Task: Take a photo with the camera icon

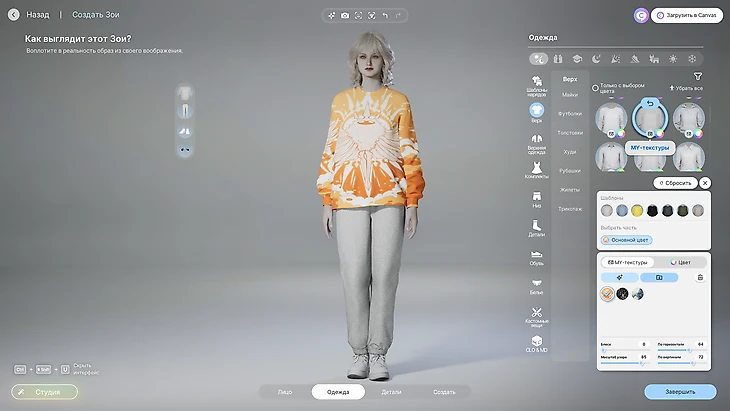Action: (345, 15)
